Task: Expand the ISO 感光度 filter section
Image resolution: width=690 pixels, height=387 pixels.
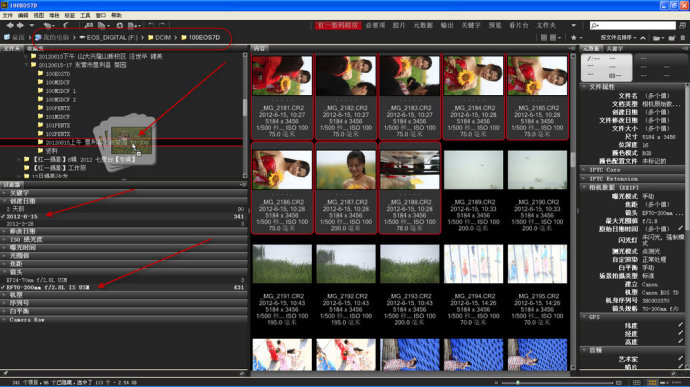Action: [5, 240]
